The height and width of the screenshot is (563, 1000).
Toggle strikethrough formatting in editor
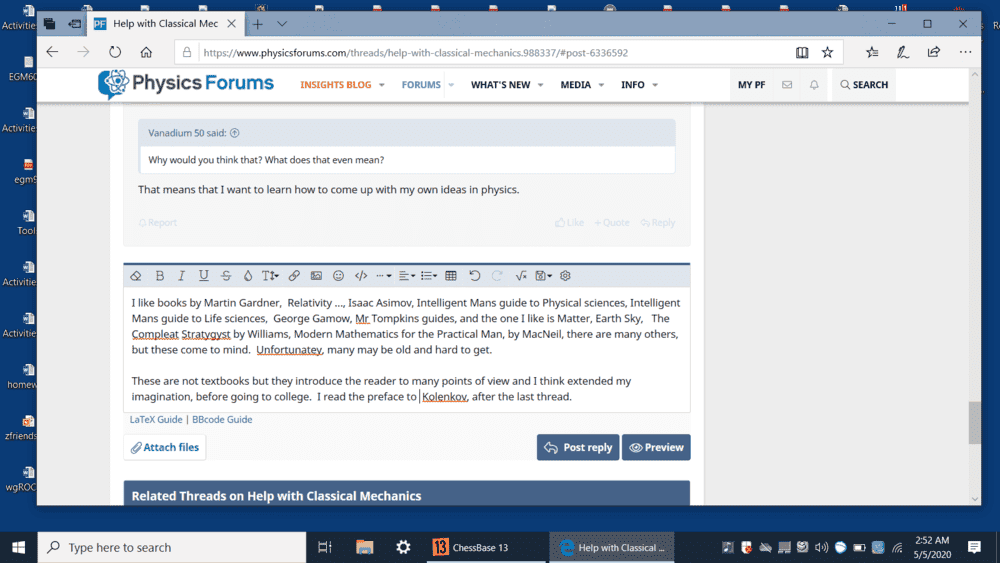pyautogui.click(x=226, y=276)
